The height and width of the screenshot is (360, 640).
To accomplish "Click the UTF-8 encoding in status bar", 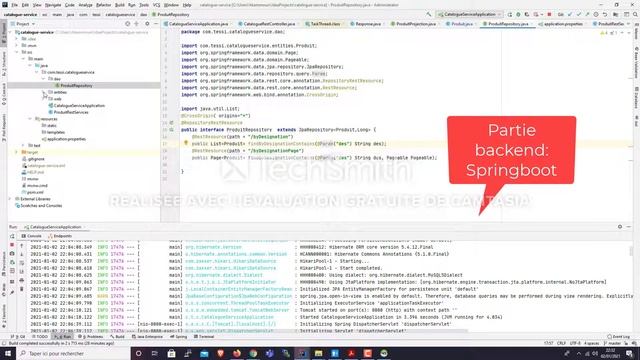I will coord(575,343).
